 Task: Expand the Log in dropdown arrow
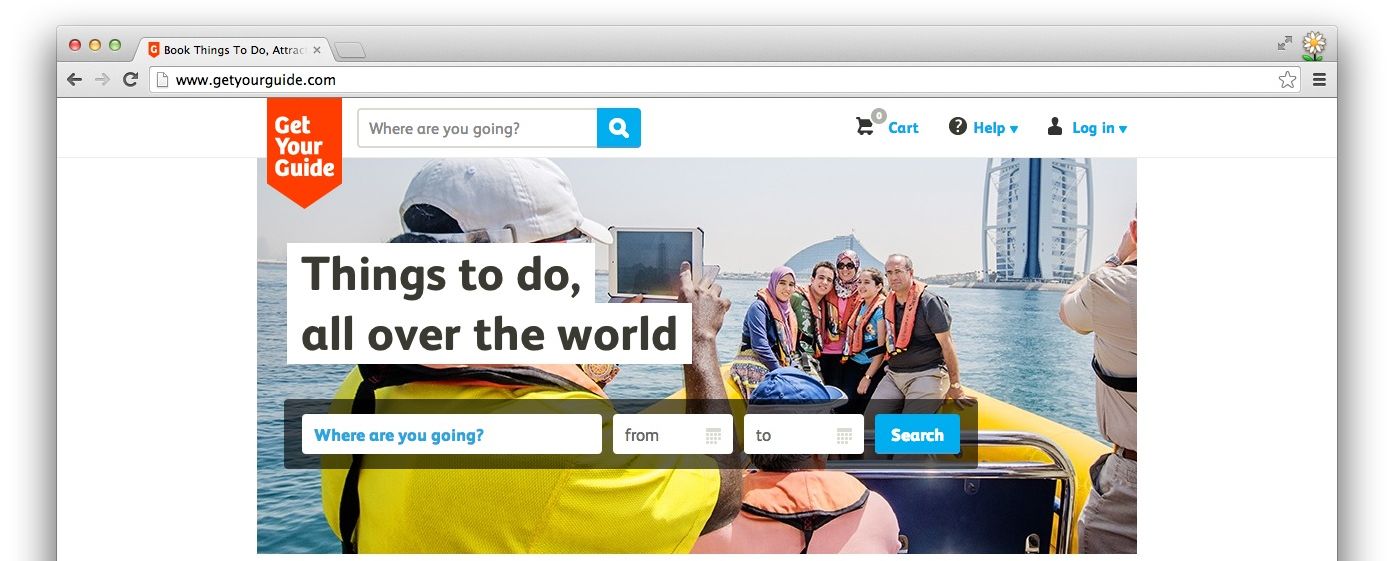click(1123, 129)
